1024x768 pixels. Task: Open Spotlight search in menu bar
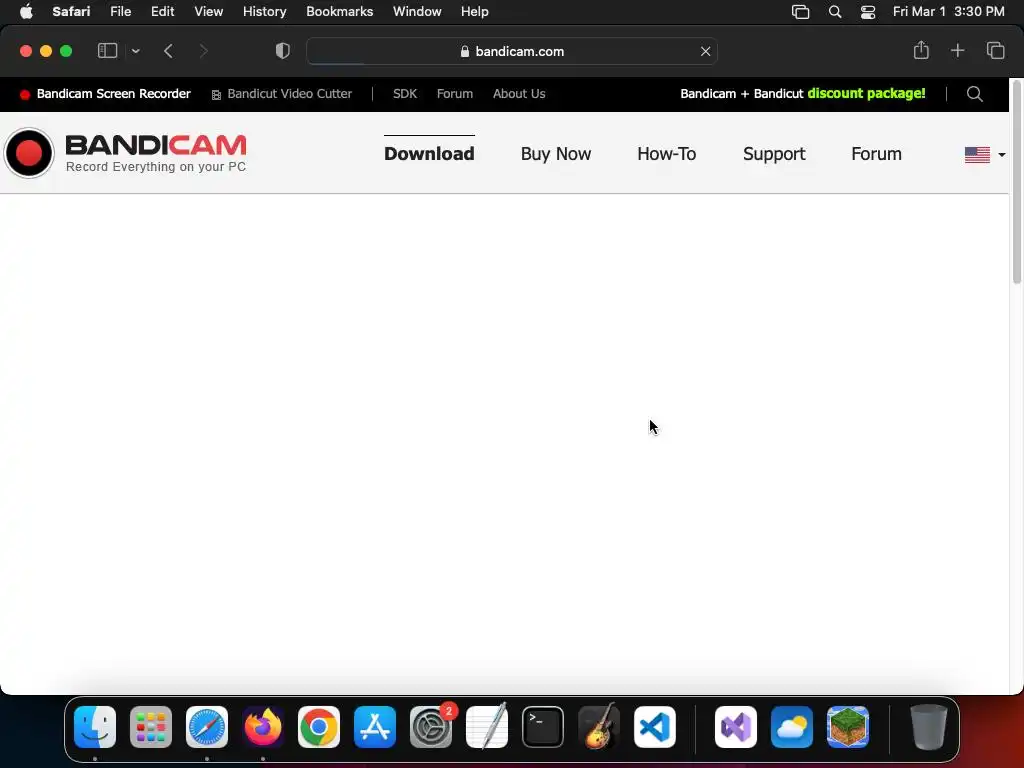pos(835,12)
